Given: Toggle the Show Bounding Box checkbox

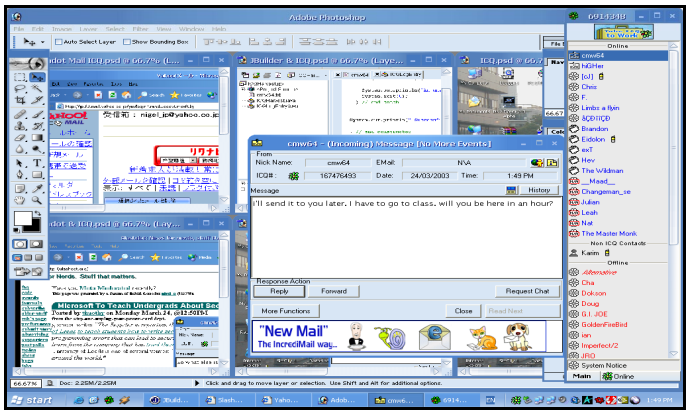Looking at the screenshot, I should (127, 42).
